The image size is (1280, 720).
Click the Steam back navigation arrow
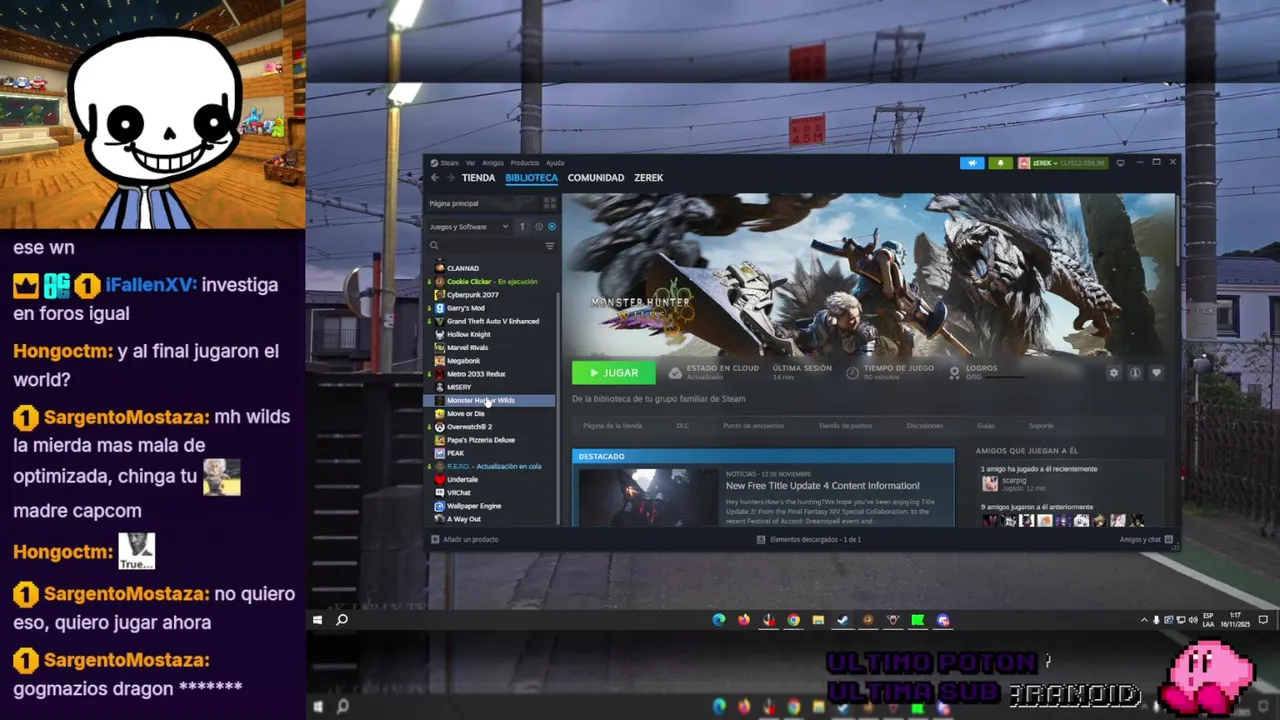click(435, 178)
